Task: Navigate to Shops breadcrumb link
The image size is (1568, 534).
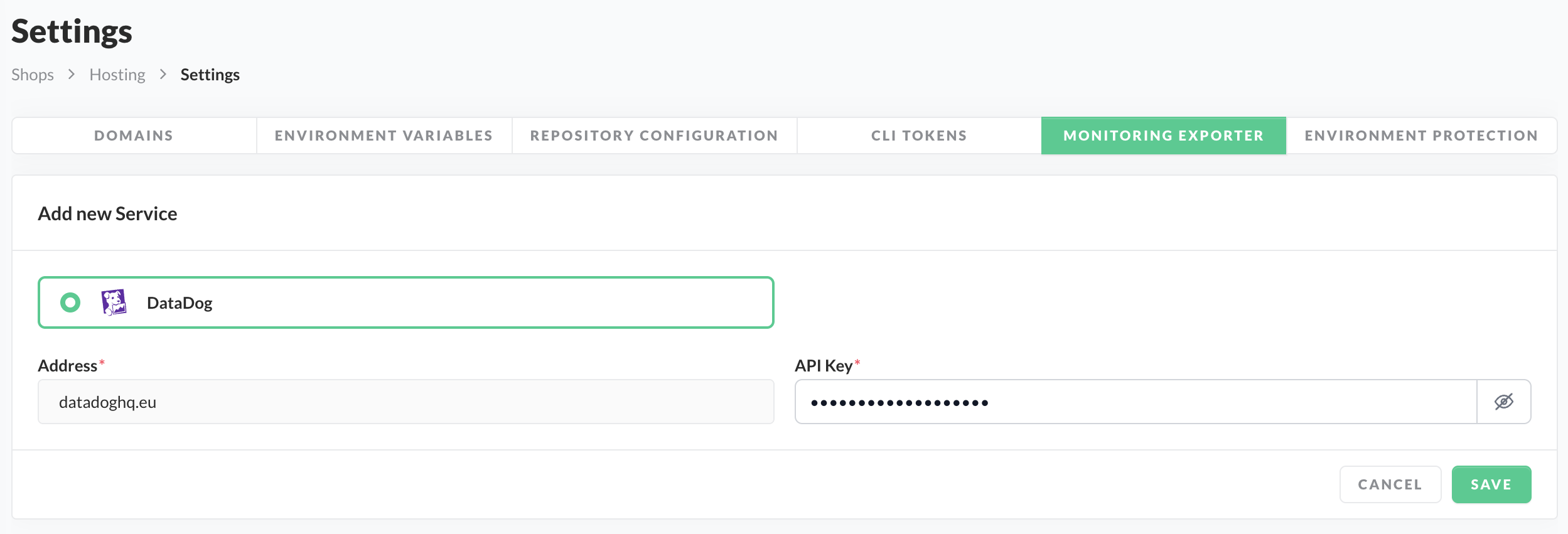Action: (33, 75)
